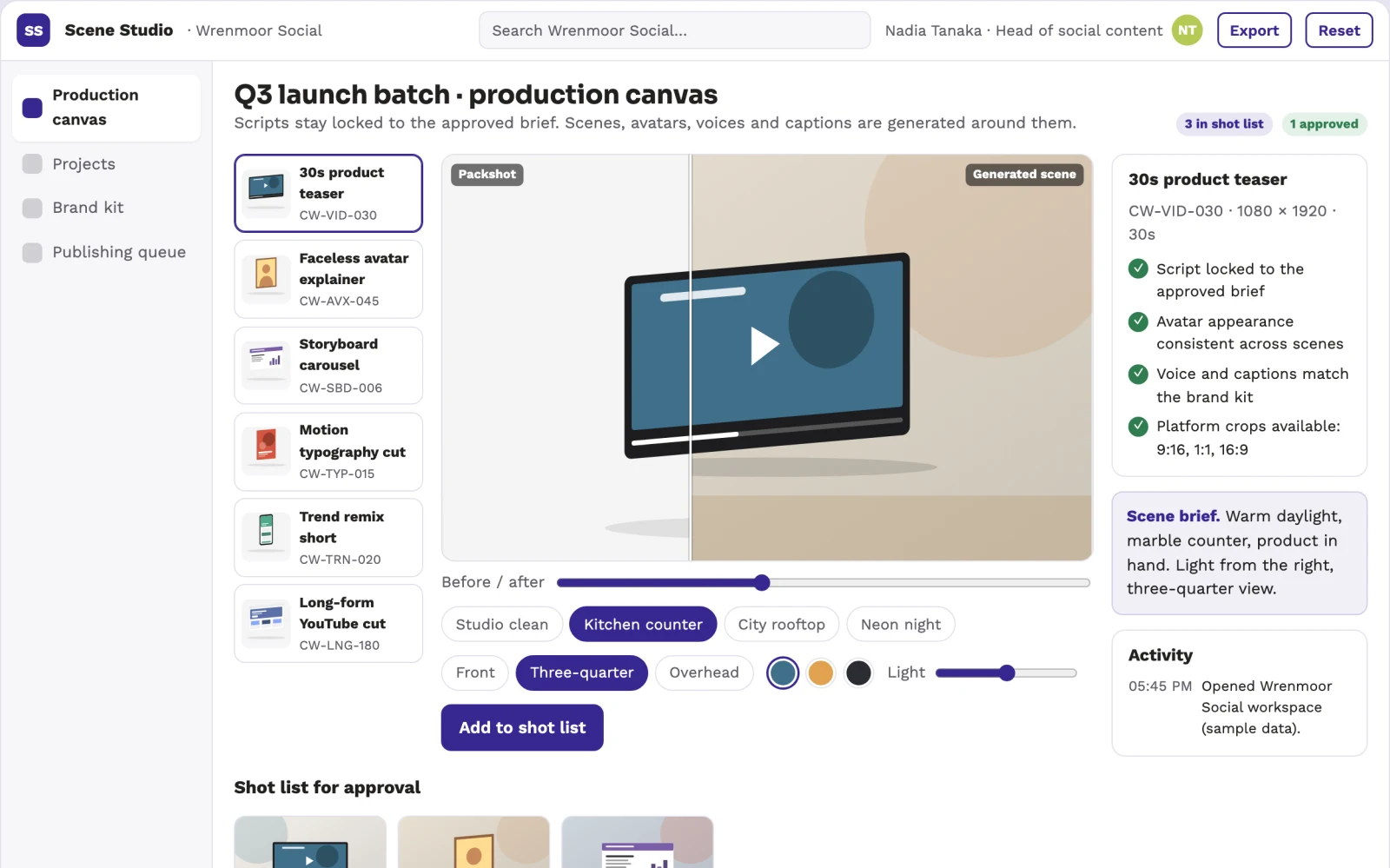Click the Production canvas sidebar icon
Image resolution: width=1390 pixels, height=868 pixels.
(32, 108)
